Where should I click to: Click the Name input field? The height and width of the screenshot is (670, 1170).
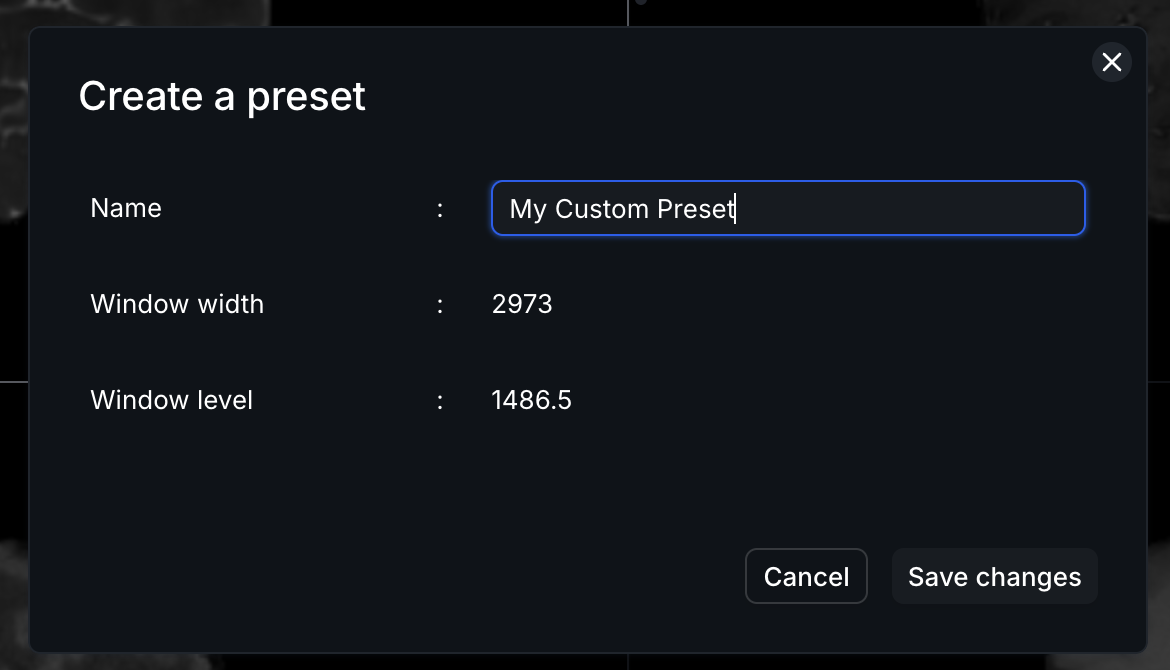tap(788, 208)
